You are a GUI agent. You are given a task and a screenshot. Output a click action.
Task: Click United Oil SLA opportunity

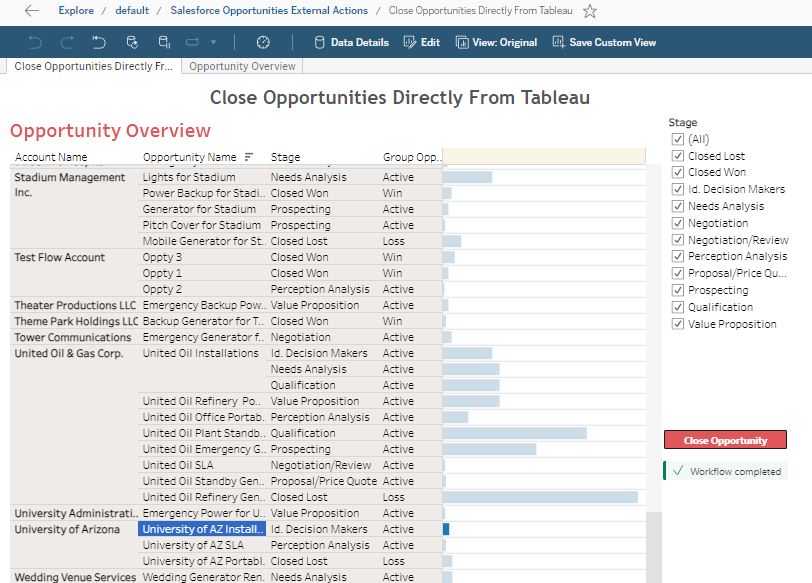coord(178,465)
